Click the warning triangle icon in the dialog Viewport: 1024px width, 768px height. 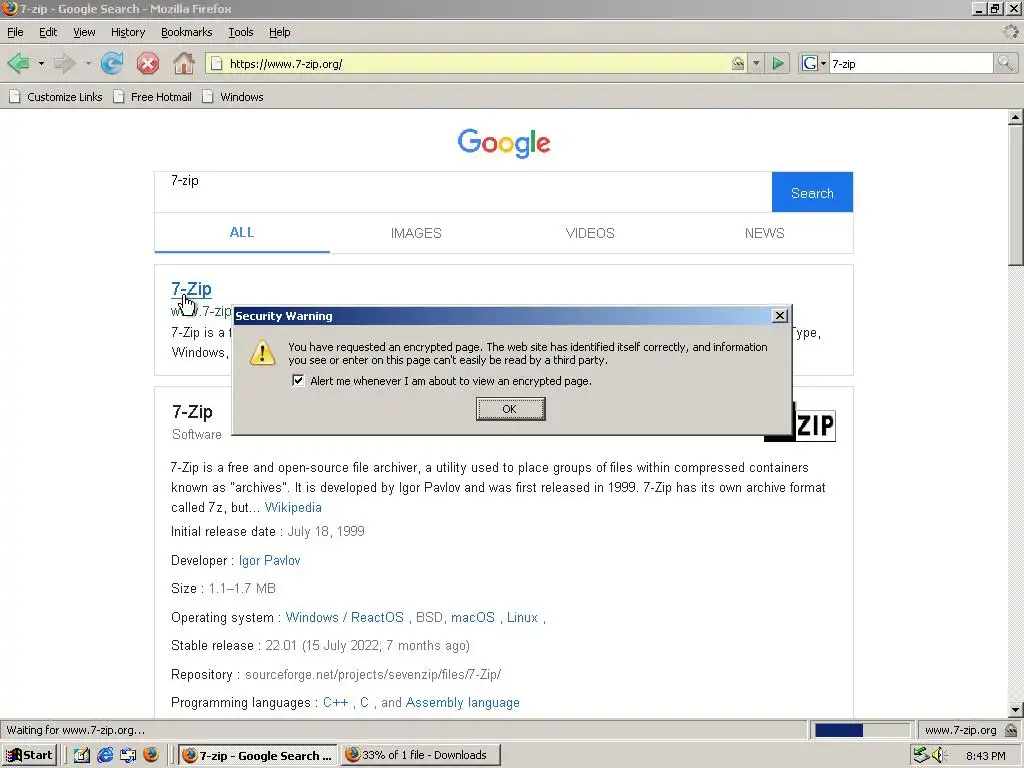click(x=263, y=353)
